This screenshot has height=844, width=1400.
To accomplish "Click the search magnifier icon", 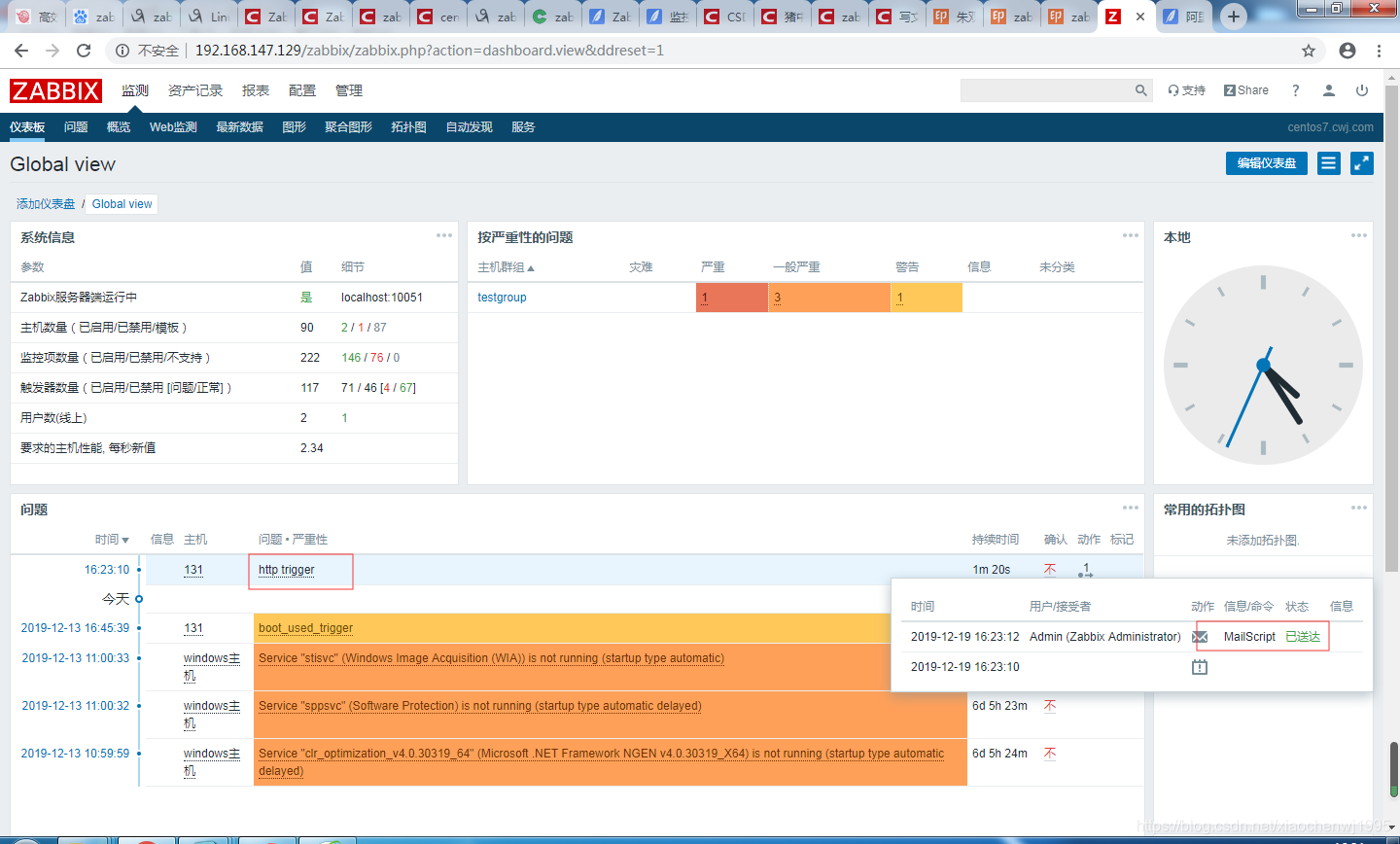I will coord(1141,90).
